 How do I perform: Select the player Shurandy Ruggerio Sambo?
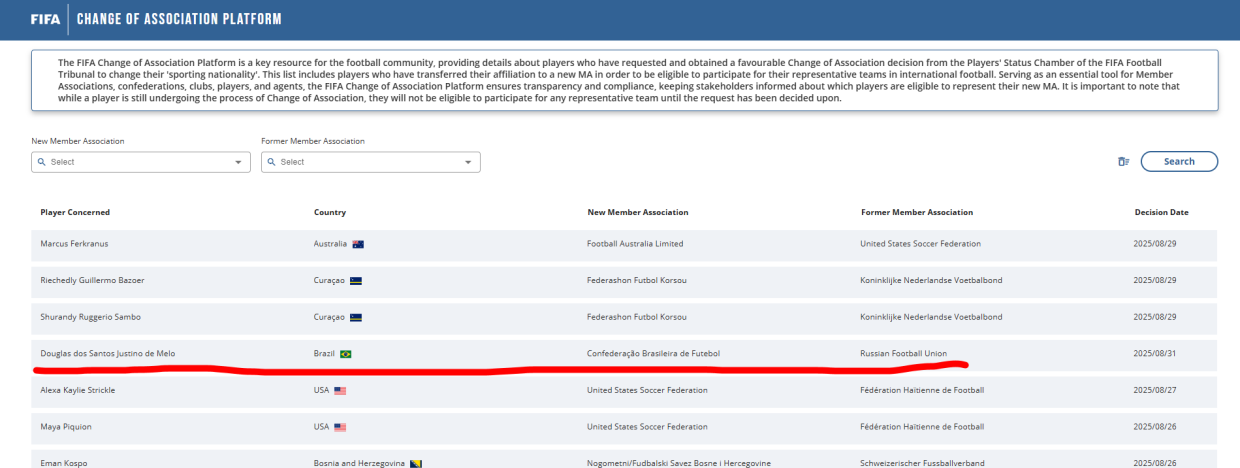pyautogui.click(x=91, y=317)
